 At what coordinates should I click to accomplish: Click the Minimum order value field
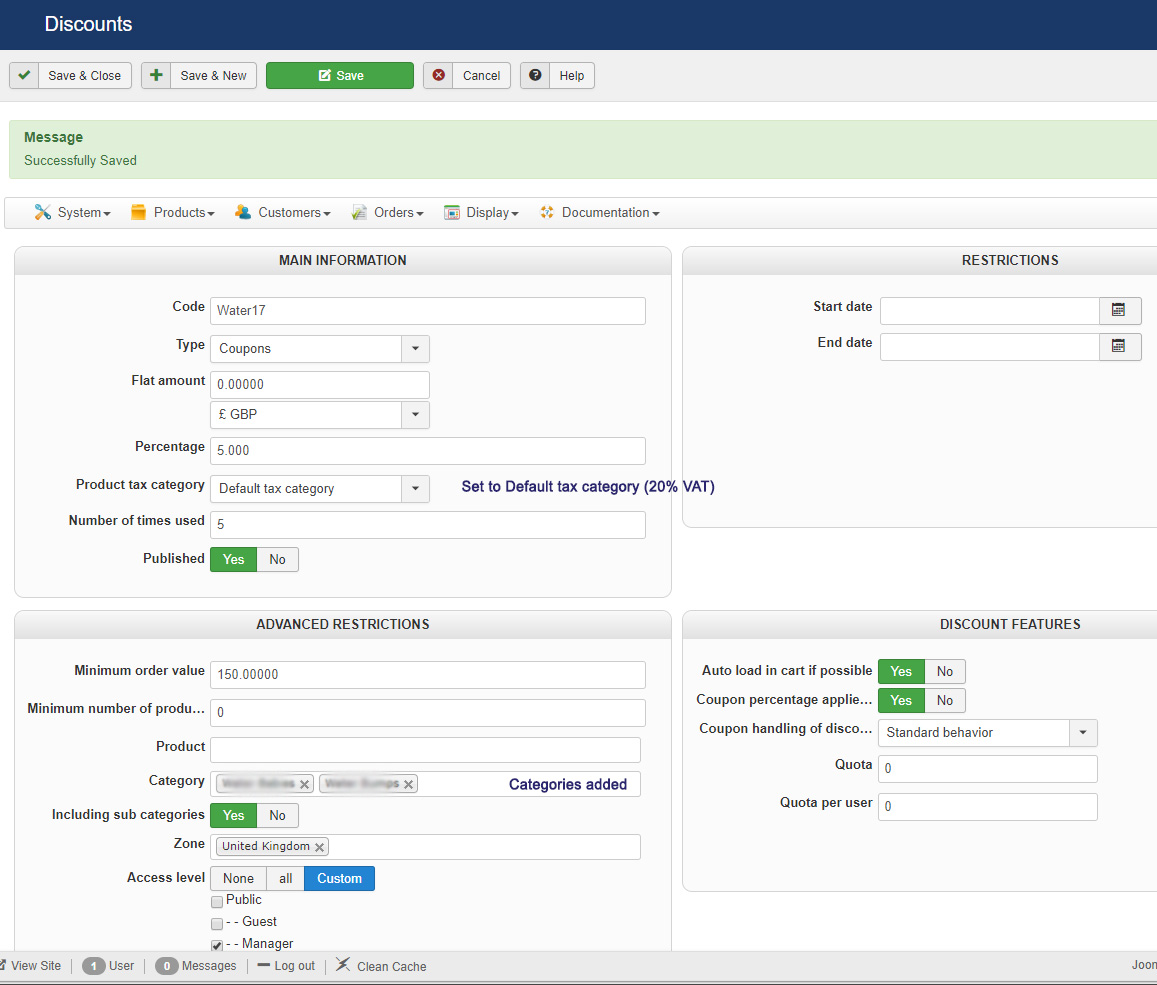pyautogui.click(x=428, y=674)
